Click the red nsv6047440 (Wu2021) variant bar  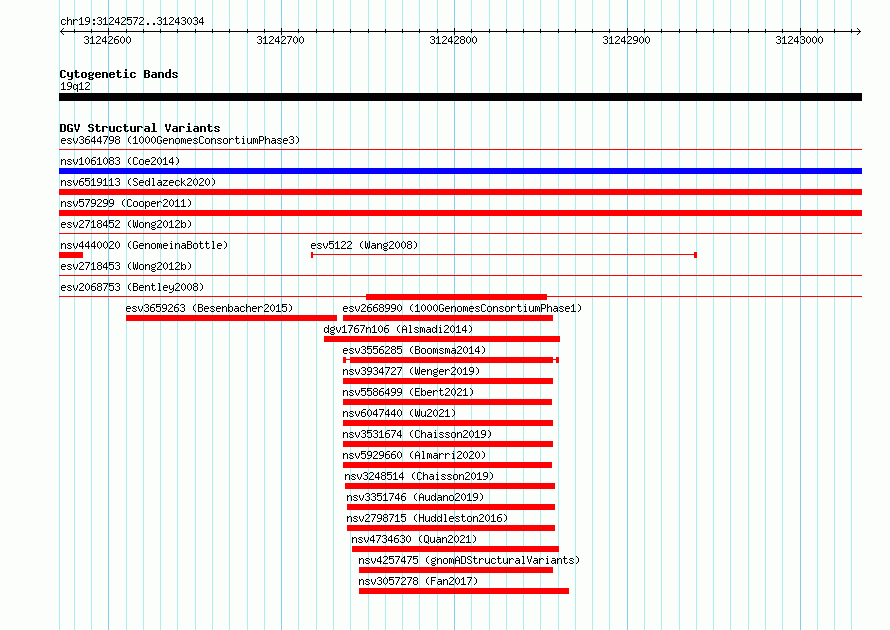pos(448,423)
